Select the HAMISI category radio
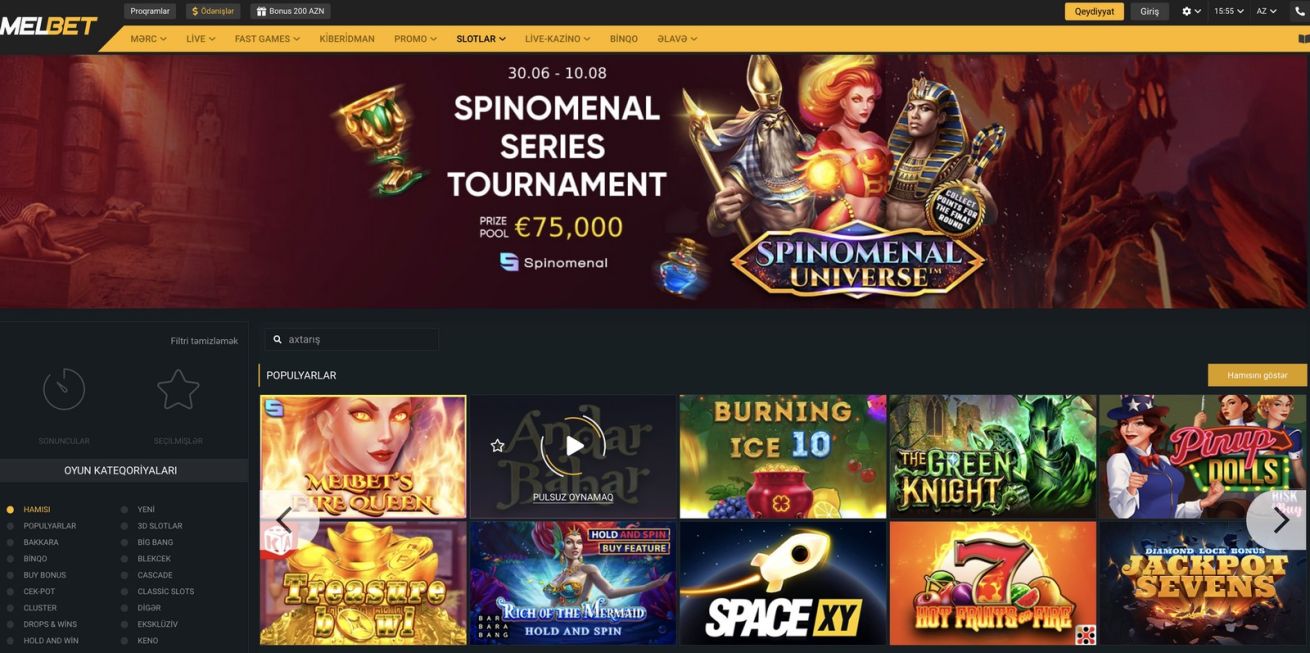 [11, 510]
